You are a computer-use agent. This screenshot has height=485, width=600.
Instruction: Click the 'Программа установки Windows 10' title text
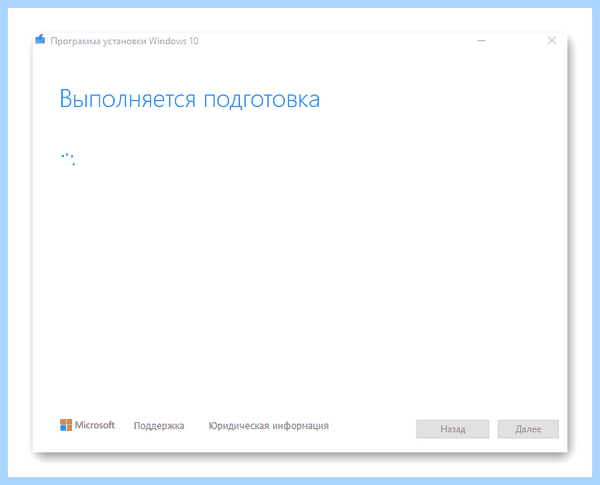pyautogui.click(x=124, y=41)
